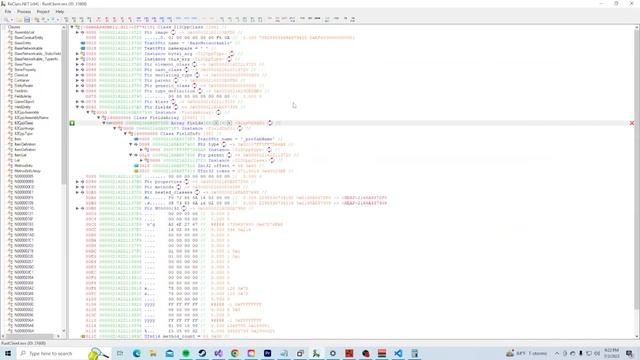Expand the Ptr generic_class node

coord(78,86)
